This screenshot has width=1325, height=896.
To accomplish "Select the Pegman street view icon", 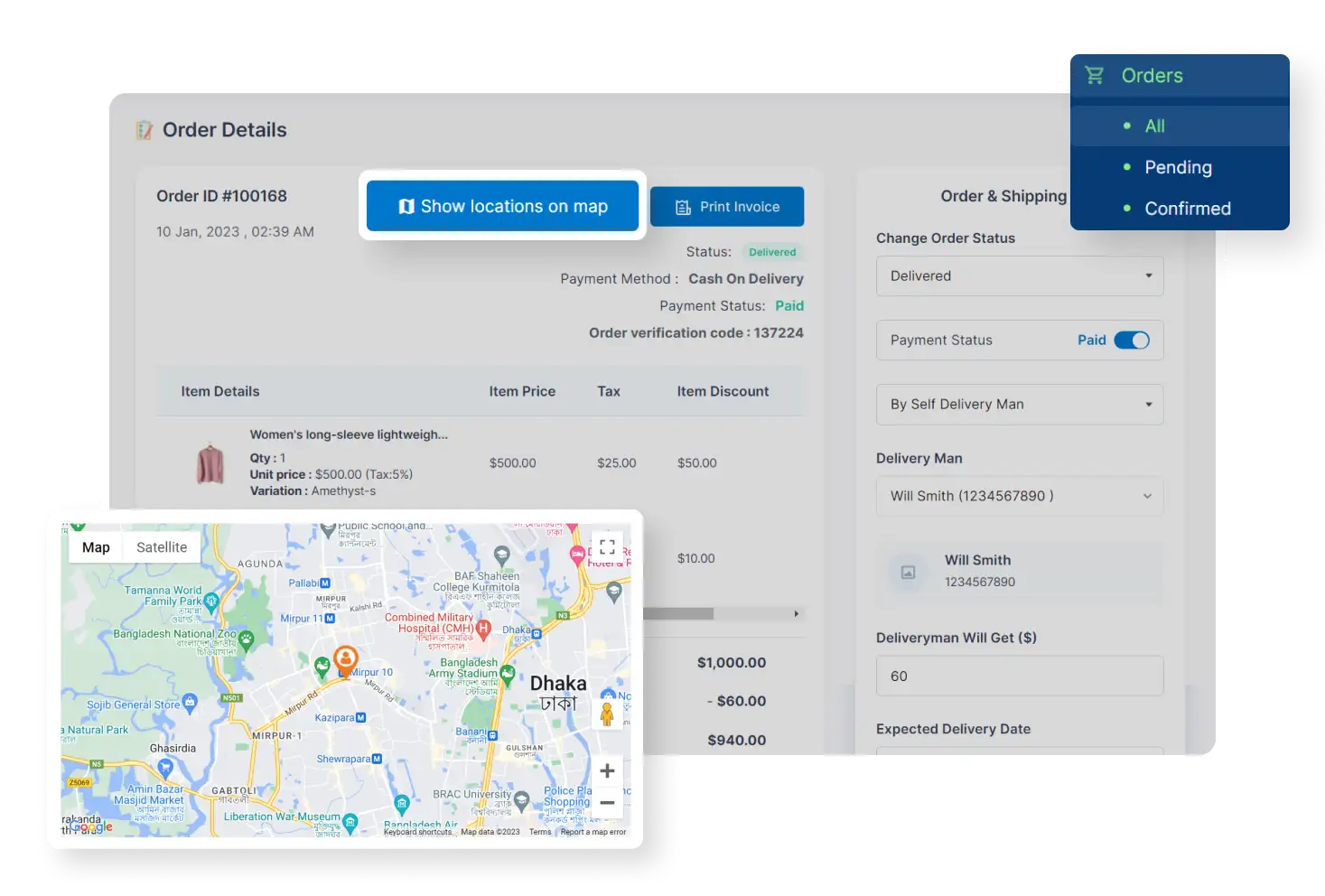I will [x=607, y=714].
